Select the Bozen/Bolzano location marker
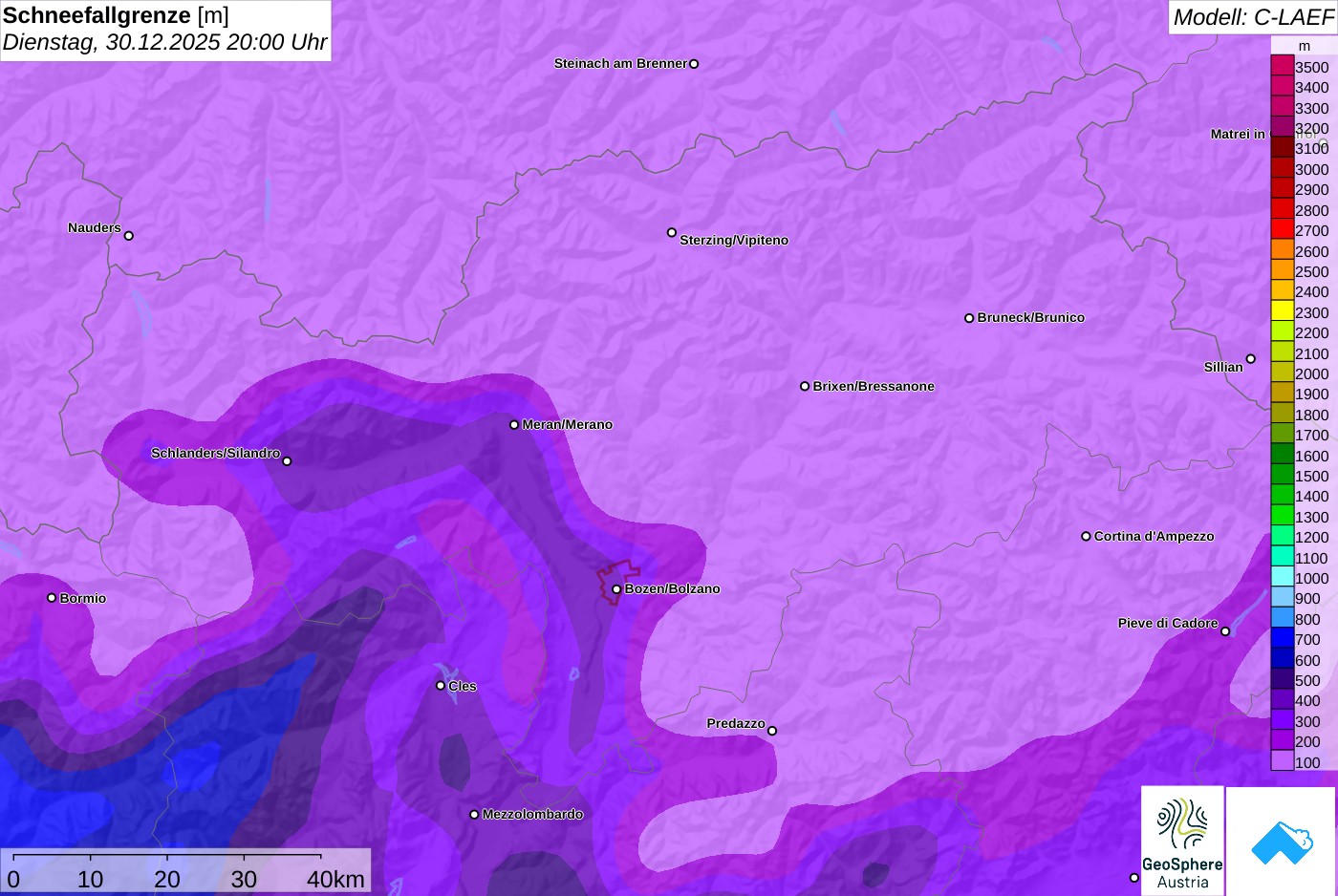Image resolution: width=1338 pixels, height=896 pixels. [x=616, y=589]
